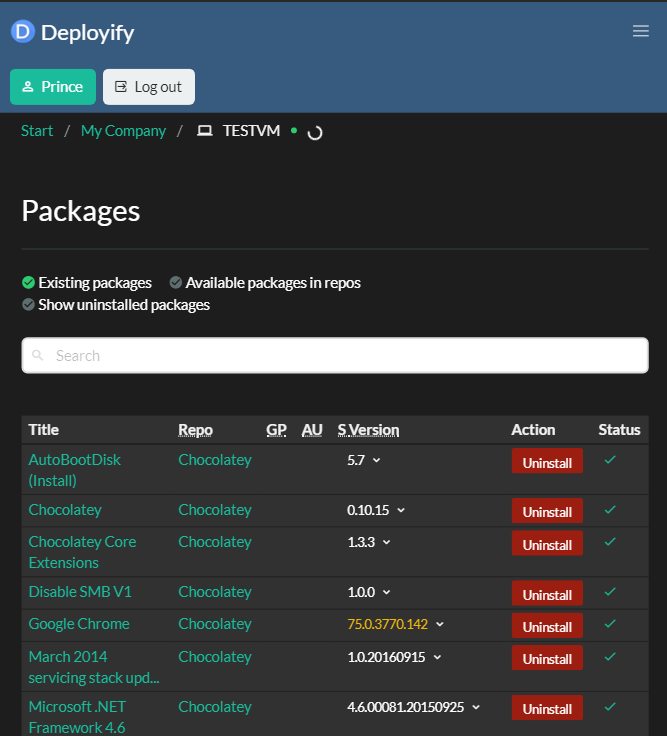Click the AU column header
This screenshot has width=667, height=736.
pyautogui.click(x=312, y=430)
